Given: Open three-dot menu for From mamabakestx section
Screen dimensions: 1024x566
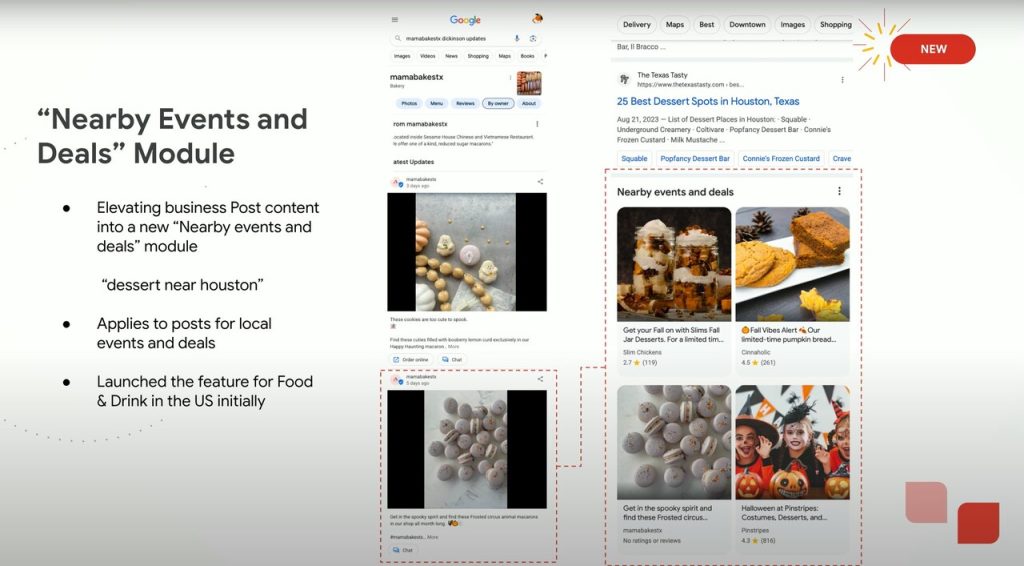Looking at the screenshot, I should [537, 124].
